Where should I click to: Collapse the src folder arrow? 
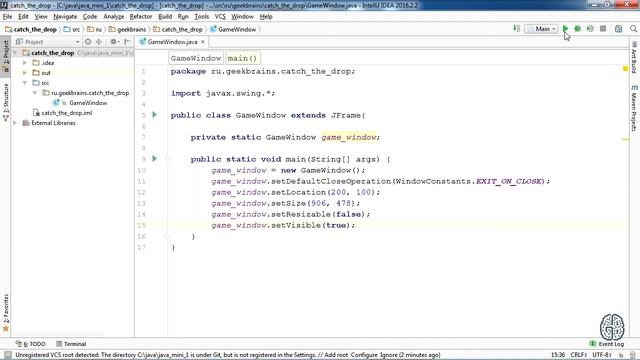point(25,83)
